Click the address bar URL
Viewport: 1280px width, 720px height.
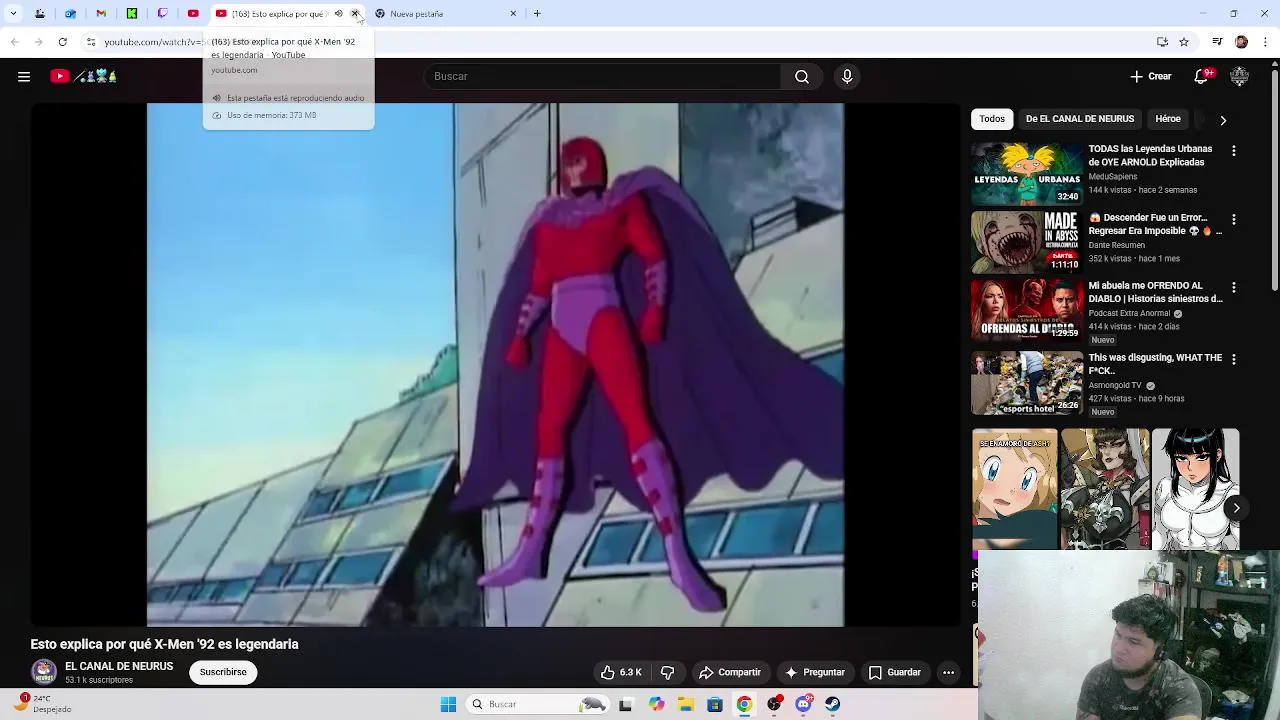click(x=153, y=42)
